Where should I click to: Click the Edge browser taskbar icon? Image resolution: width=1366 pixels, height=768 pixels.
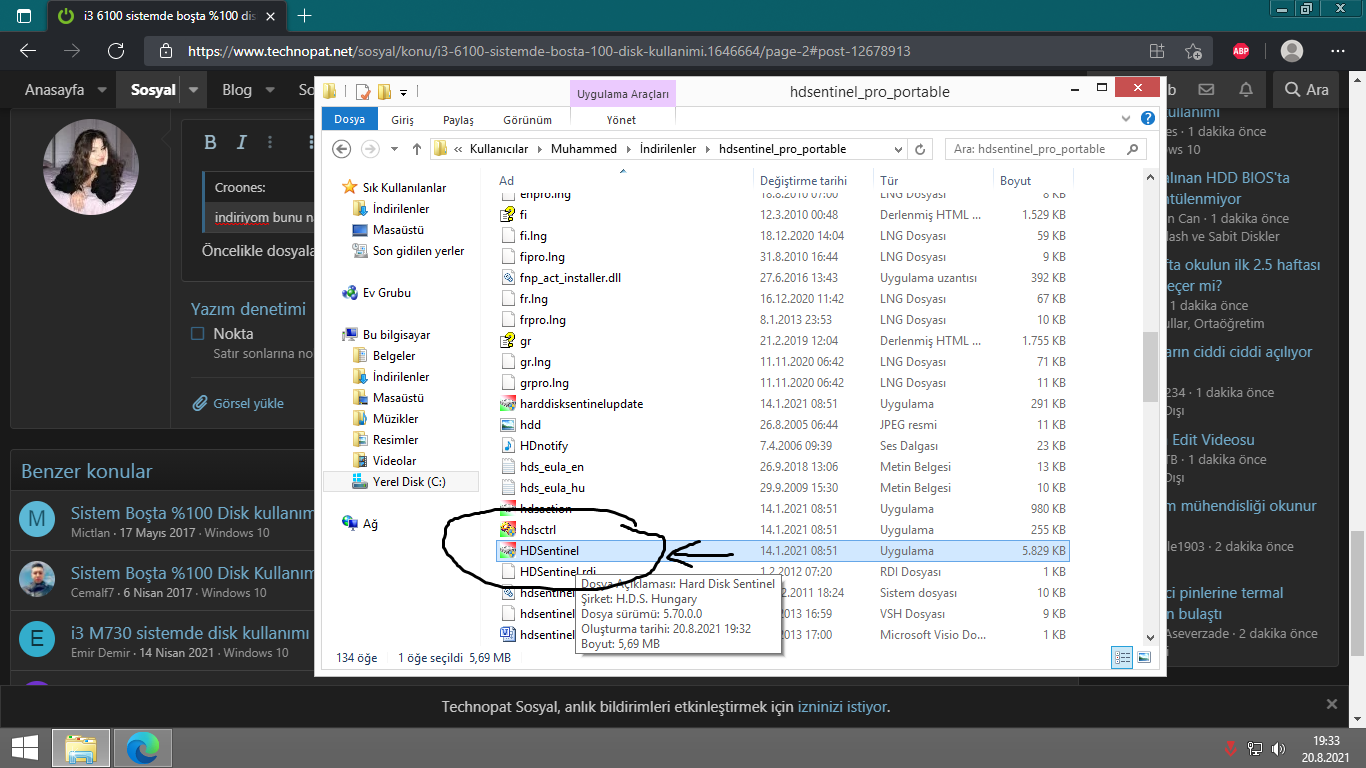point(143,748)
